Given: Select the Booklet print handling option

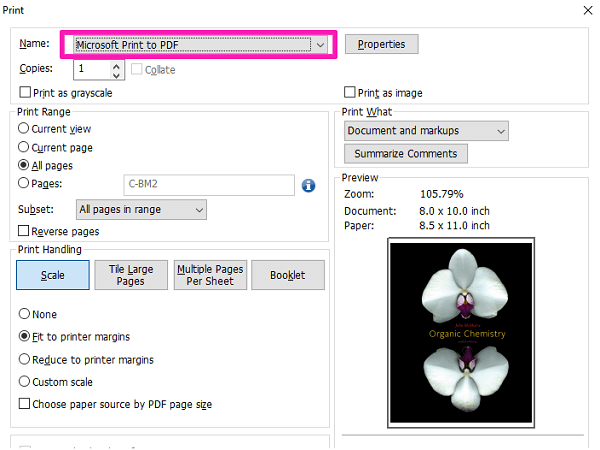Looking at the screenshot, I should click(288, 275).
